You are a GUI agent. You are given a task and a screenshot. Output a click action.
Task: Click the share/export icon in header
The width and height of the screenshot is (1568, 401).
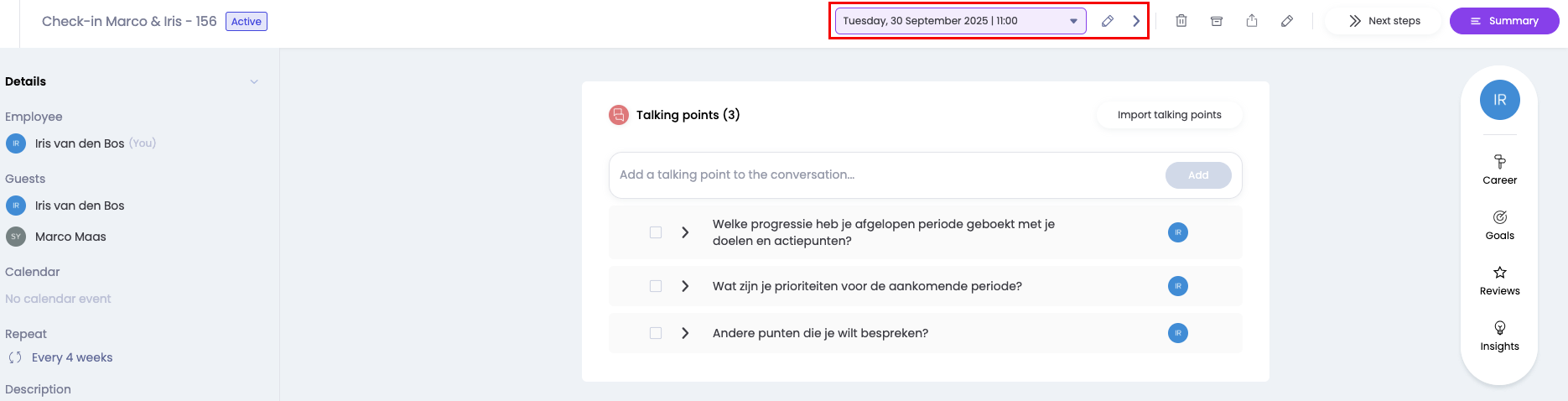pos(1252,21)
